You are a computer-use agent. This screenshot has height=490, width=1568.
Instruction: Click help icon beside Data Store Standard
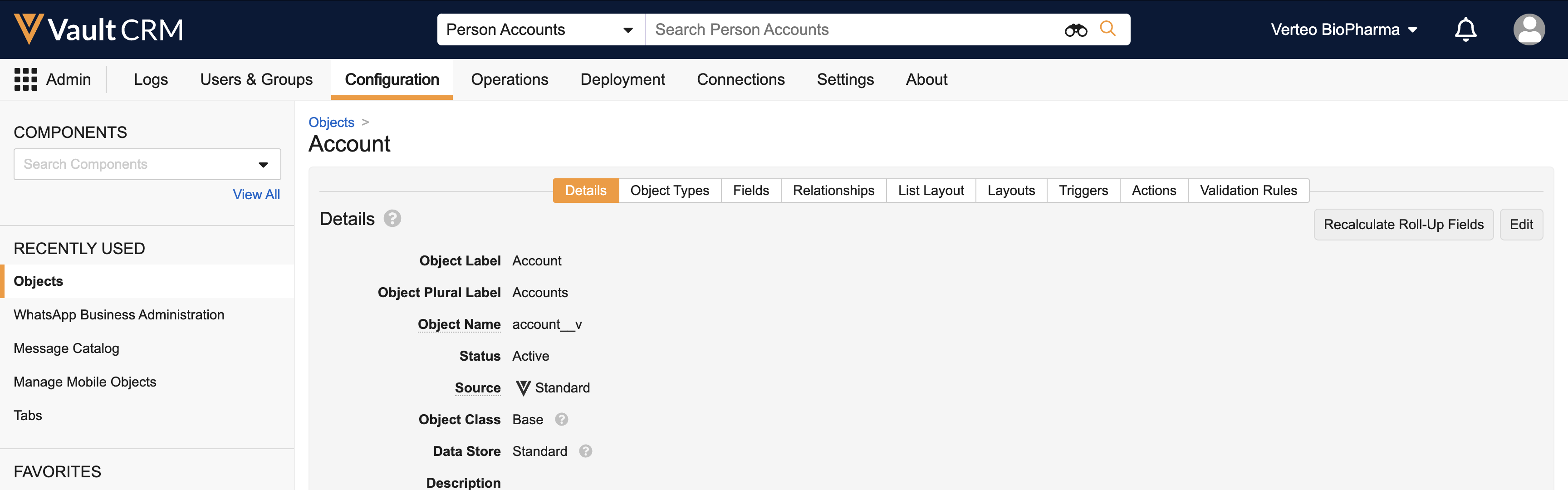585,451
